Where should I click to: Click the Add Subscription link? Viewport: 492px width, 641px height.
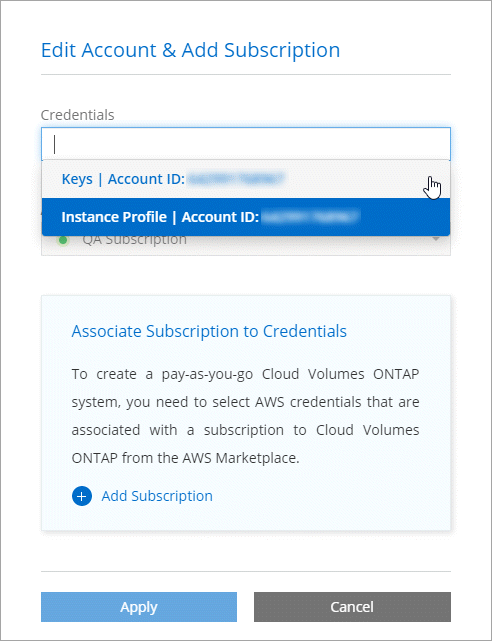pyautogui.click(x=157, y=496)
